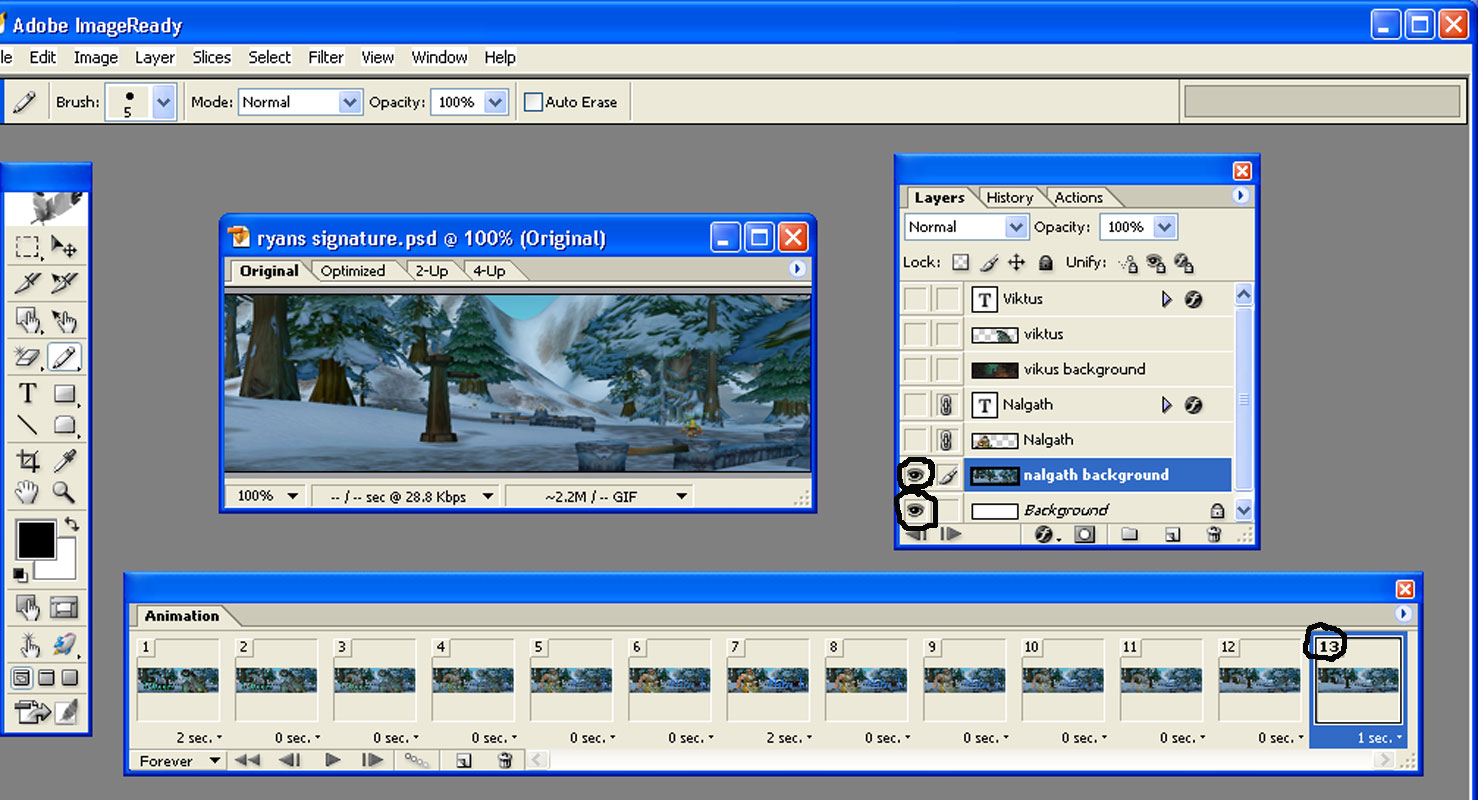Toggle slices visibility in toolbox
The image size is (1478, 800).
point(64,607)
